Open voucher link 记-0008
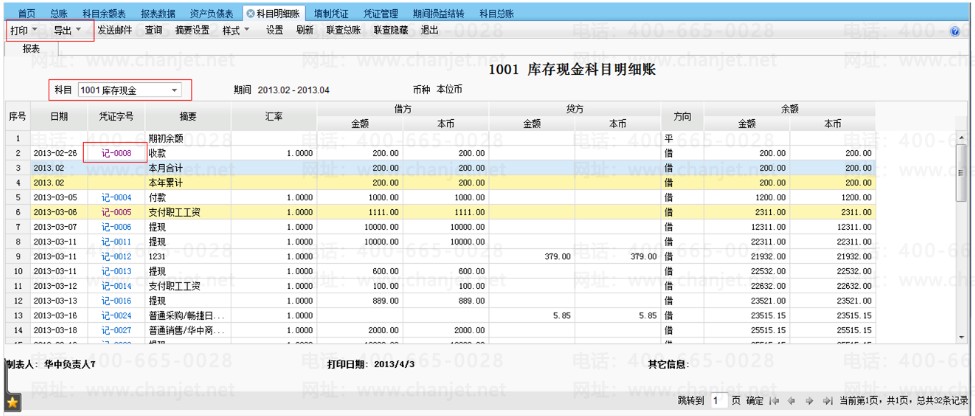The height and width of the screenshot is (416, 975). click(x=116, y=152)
